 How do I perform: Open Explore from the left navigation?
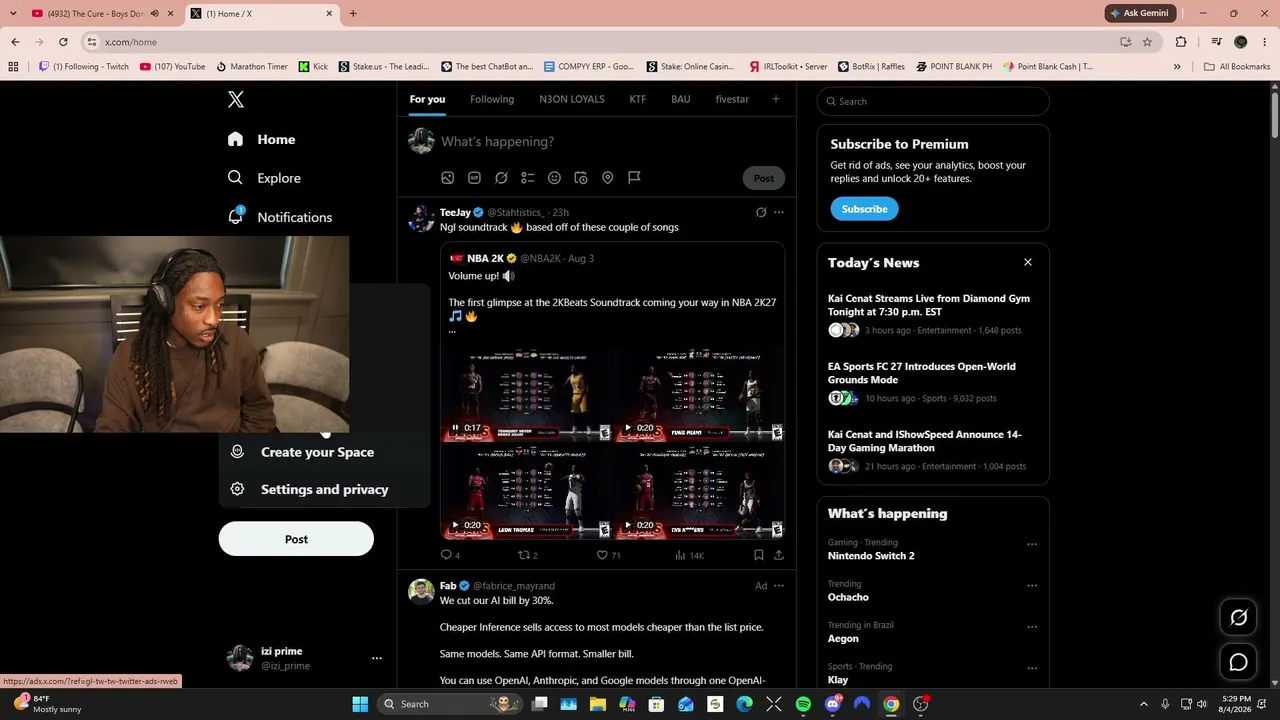[x=264, y=178]
